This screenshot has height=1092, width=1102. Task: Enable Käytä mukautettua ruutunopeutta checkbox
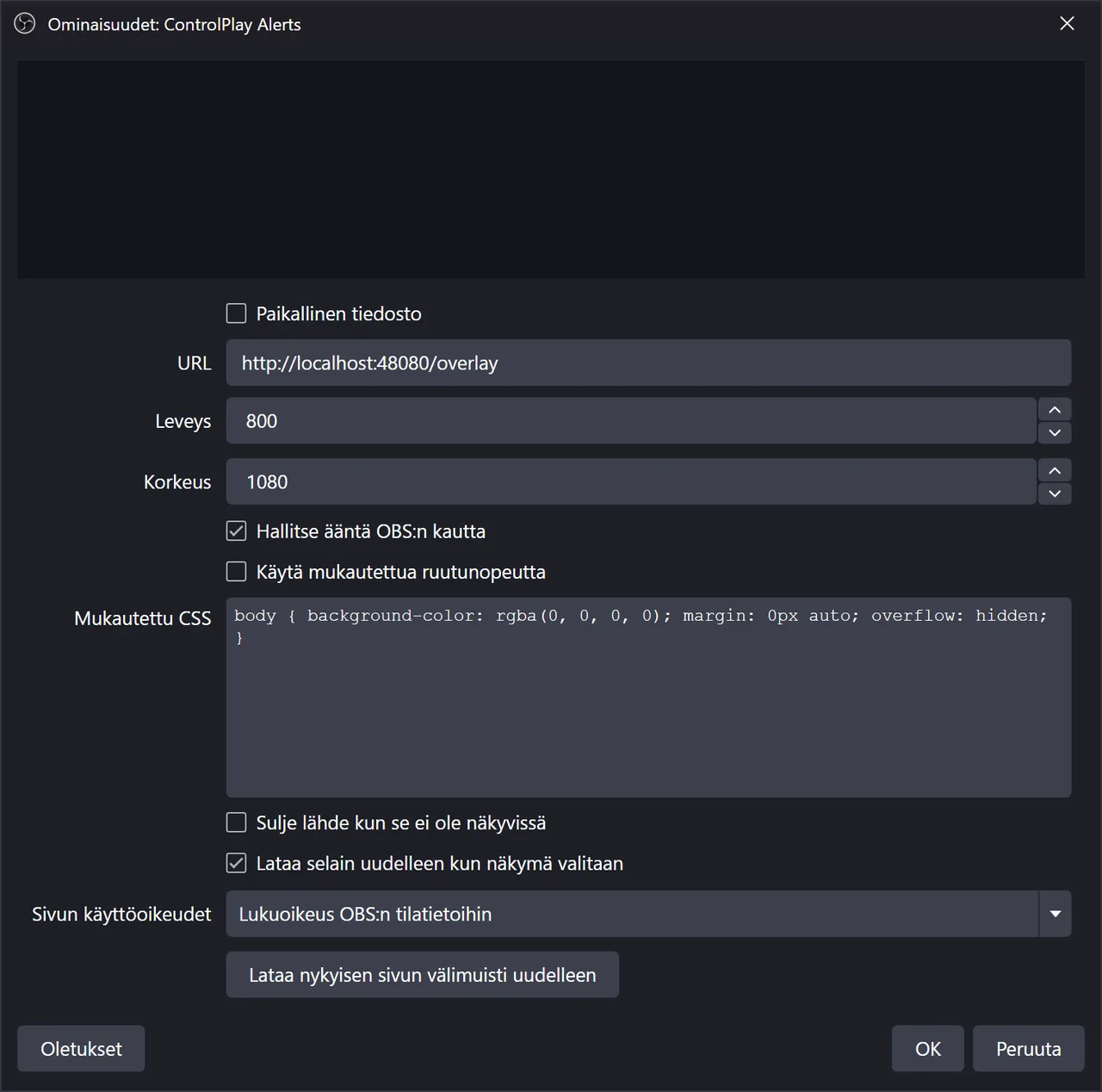click(236, 572)
